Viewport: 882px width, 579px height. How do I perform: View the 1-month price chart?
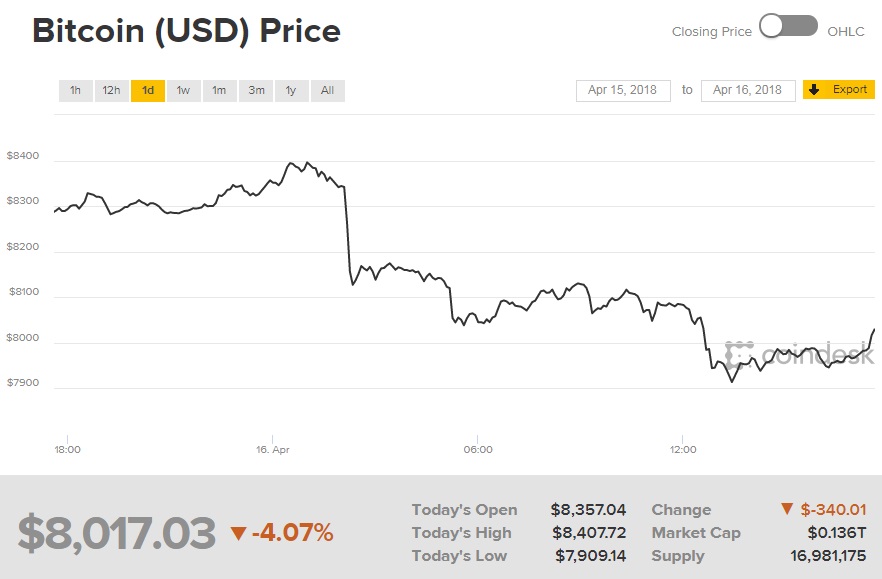[x=219, y=90]
